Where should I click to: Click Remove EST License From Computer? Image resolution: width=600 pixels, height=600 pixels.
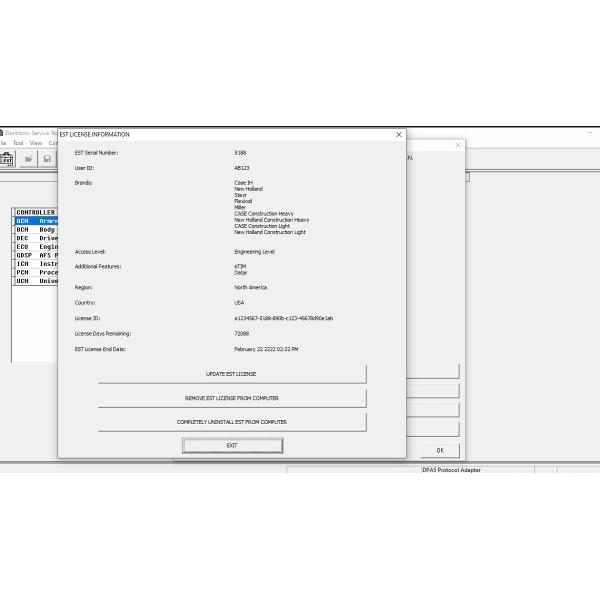click(x=231, y=398)
